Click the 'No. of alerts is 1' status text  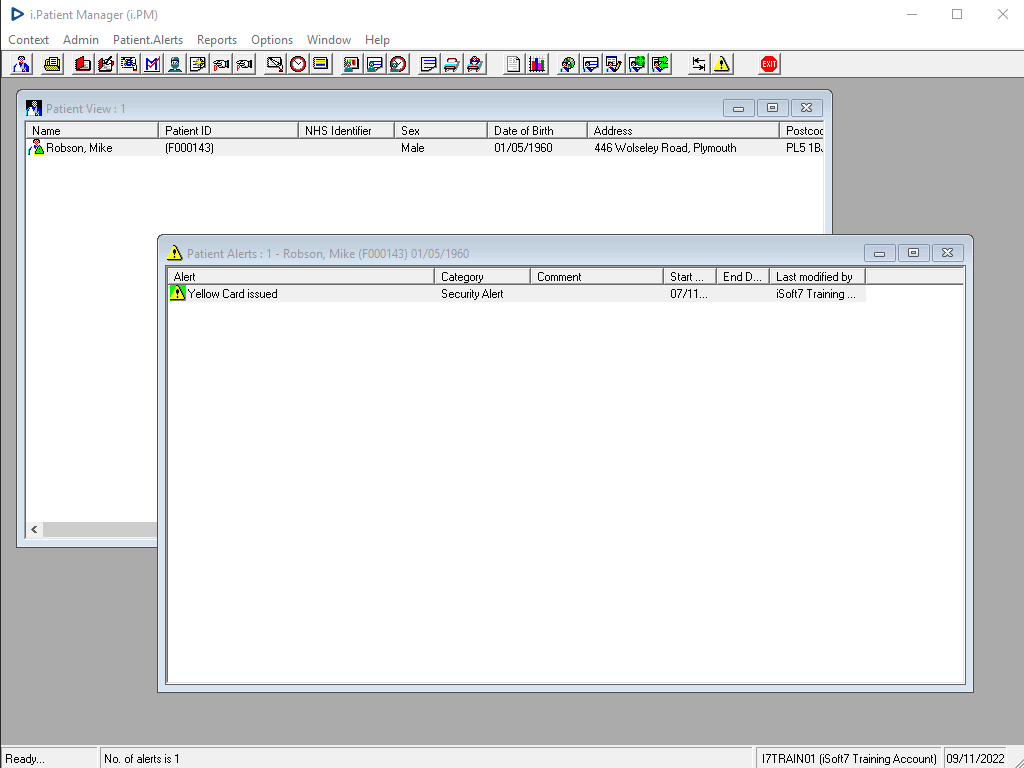(x=142, y=759)
